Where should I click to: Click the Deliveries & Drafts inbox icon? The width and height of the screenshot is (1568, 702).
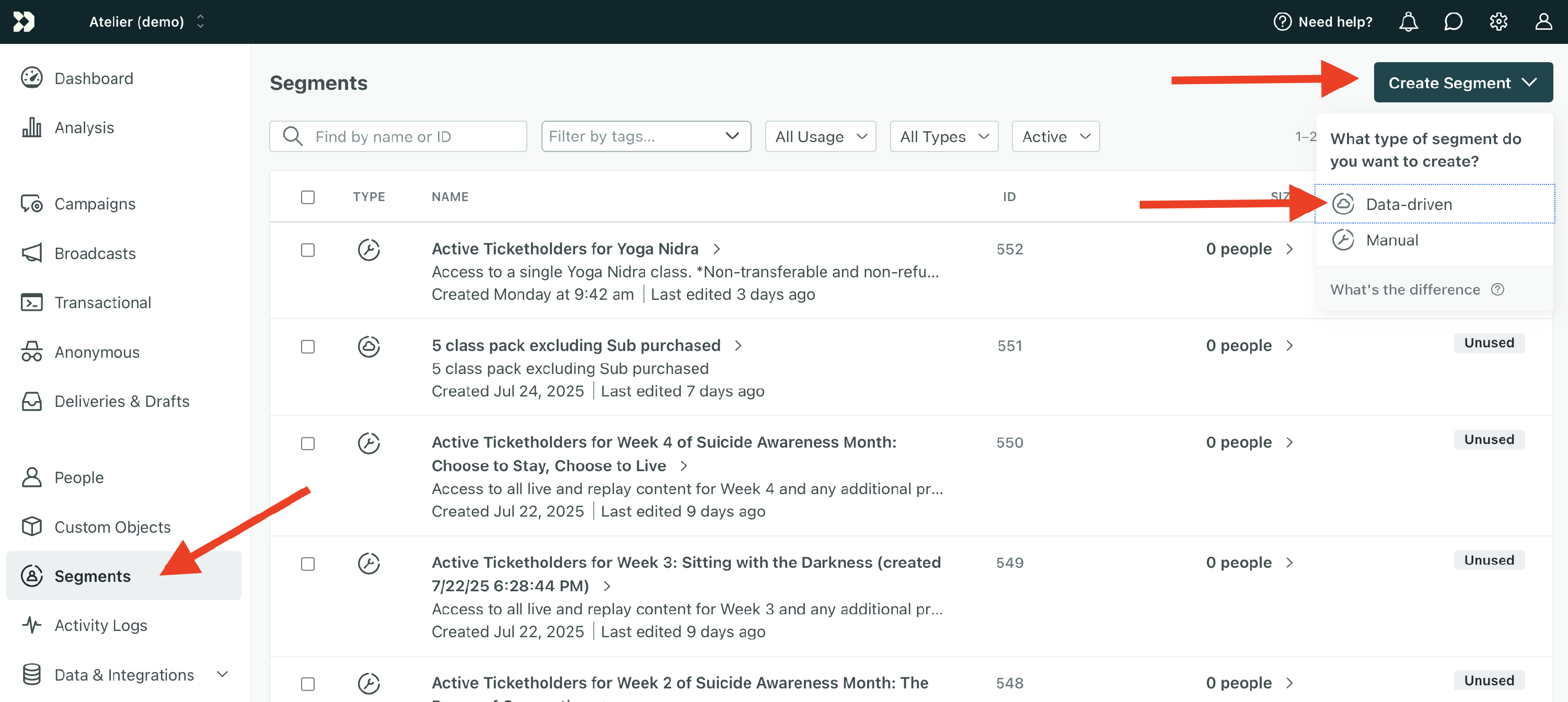[32, 401]
